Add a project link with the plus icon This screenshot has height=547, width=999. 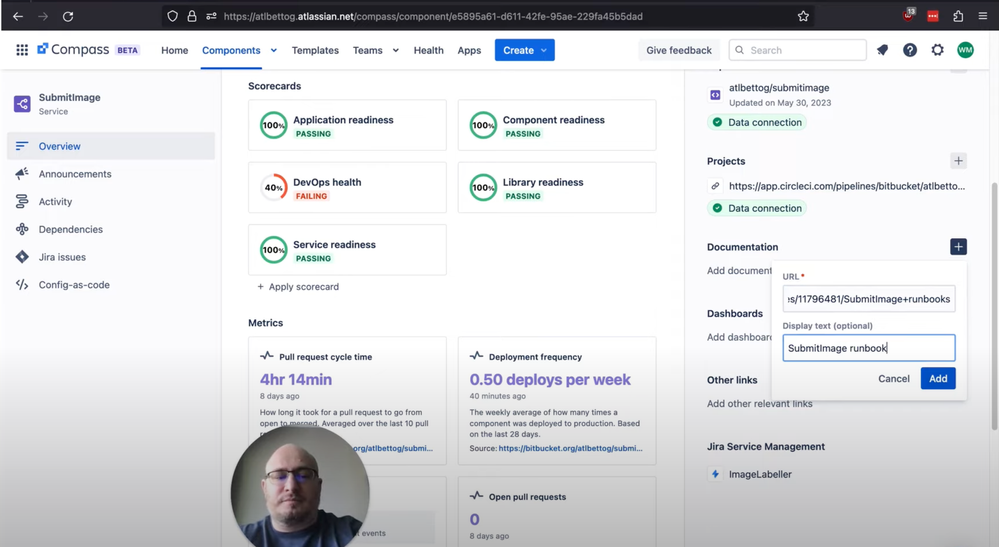click(958, 160)
